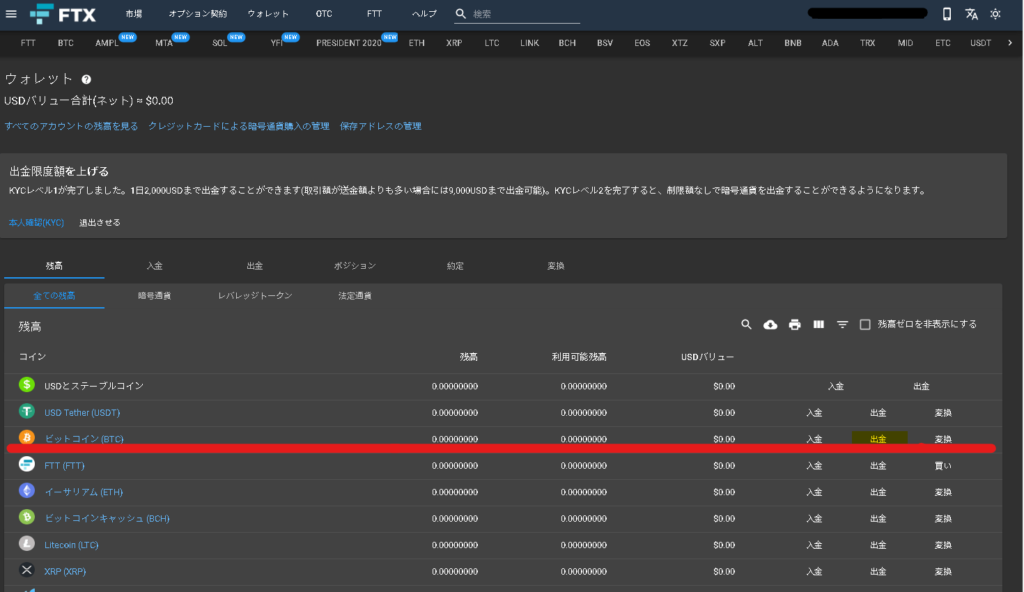Open the filter list icon
This screenshot has width=1024, height=592.
842,325
